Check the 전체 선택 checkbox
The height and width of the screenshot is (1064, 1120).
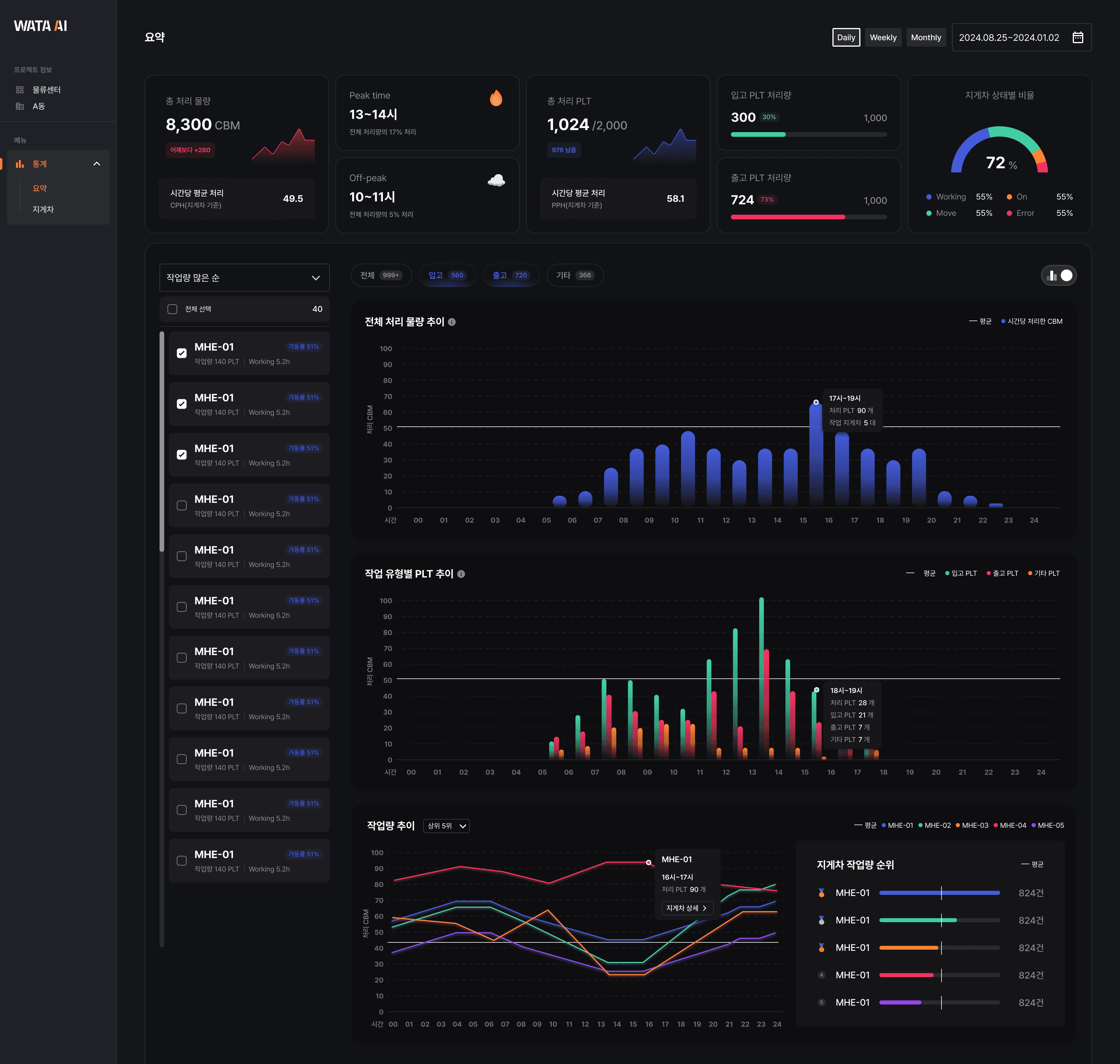[x=172, y=309]
